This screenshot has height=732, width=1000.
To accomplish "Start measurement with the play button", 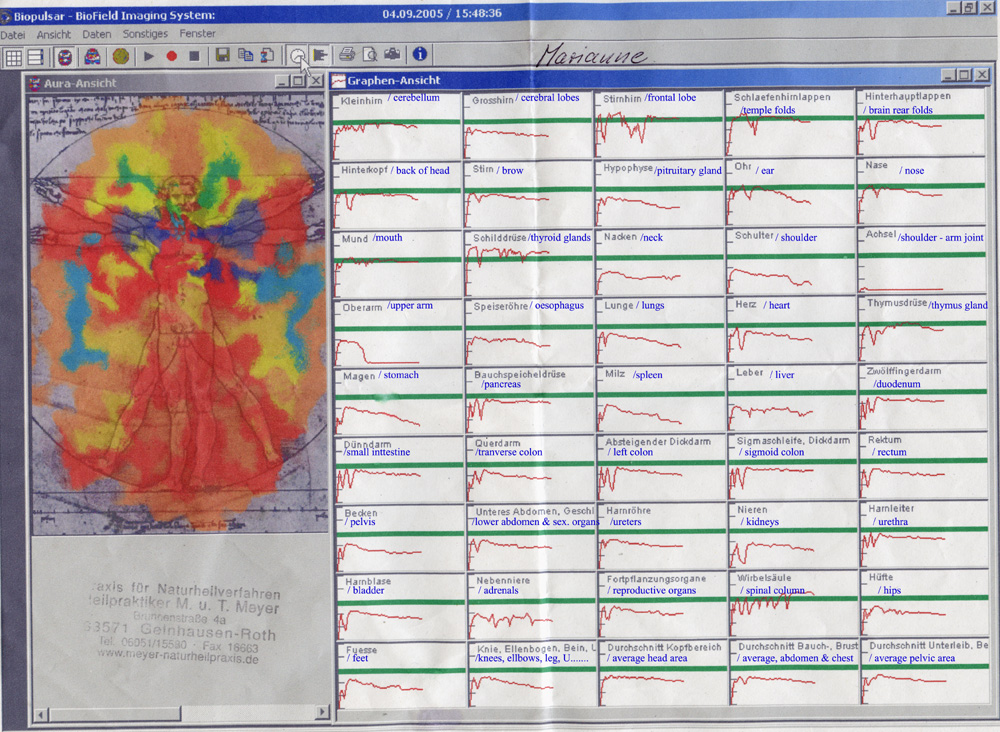I will tap(149, 56).
